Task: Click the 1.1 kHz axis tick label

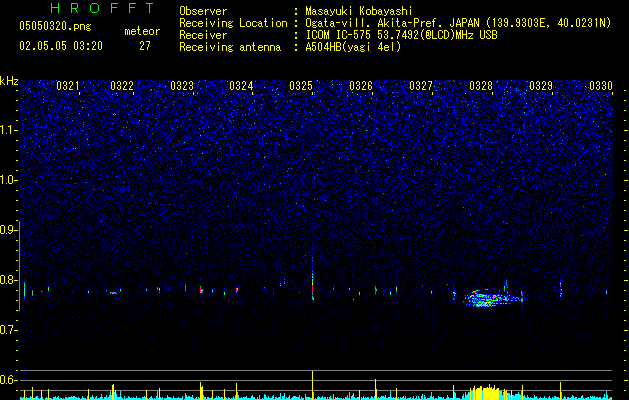Action: [8, 130]
